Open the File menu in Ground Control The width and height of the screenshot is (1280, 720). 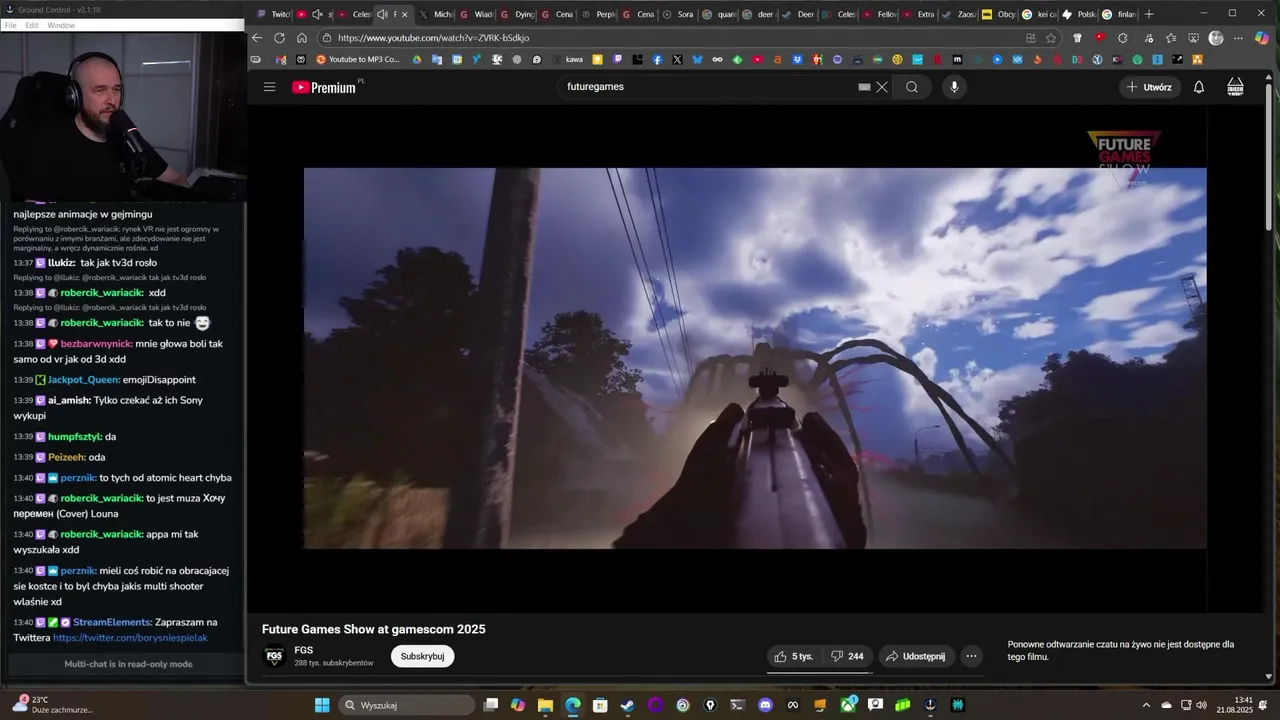pos(11,25)
